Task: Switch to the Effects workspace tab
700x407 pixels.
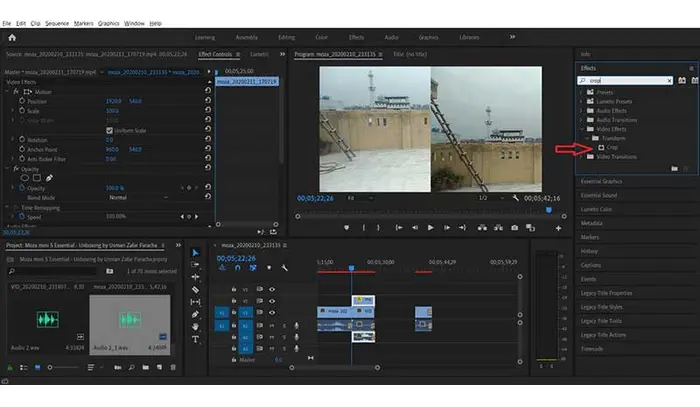Action: [356, 37]
